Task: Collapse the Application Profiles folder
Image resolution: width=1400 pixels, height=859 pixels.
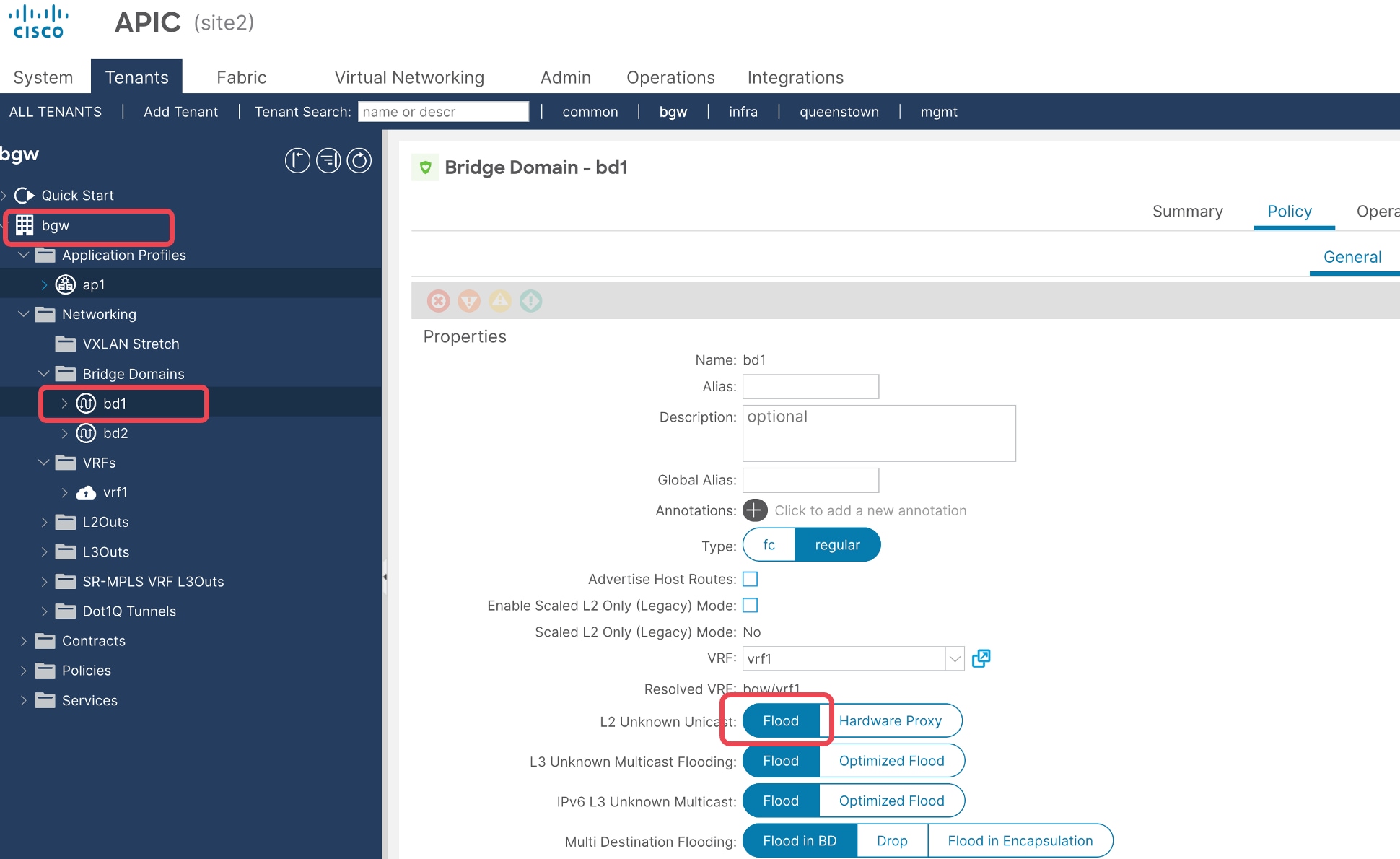Action: pos(24,255)
